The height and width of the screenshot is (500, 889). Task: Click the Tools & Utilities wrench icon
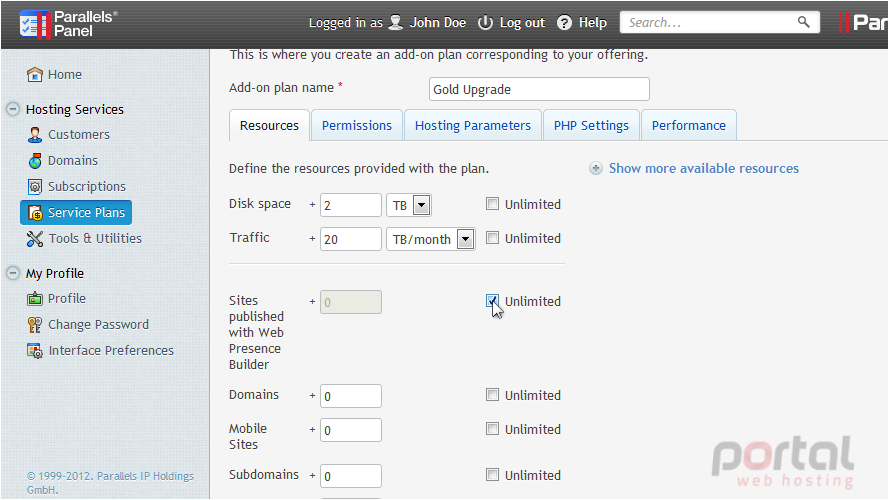coord(35,239)
